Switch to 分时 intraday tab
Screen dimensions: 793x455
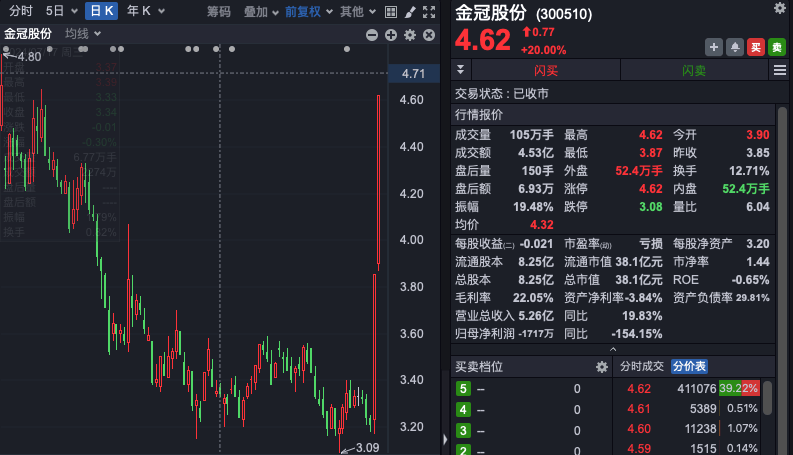pos(20,12)
